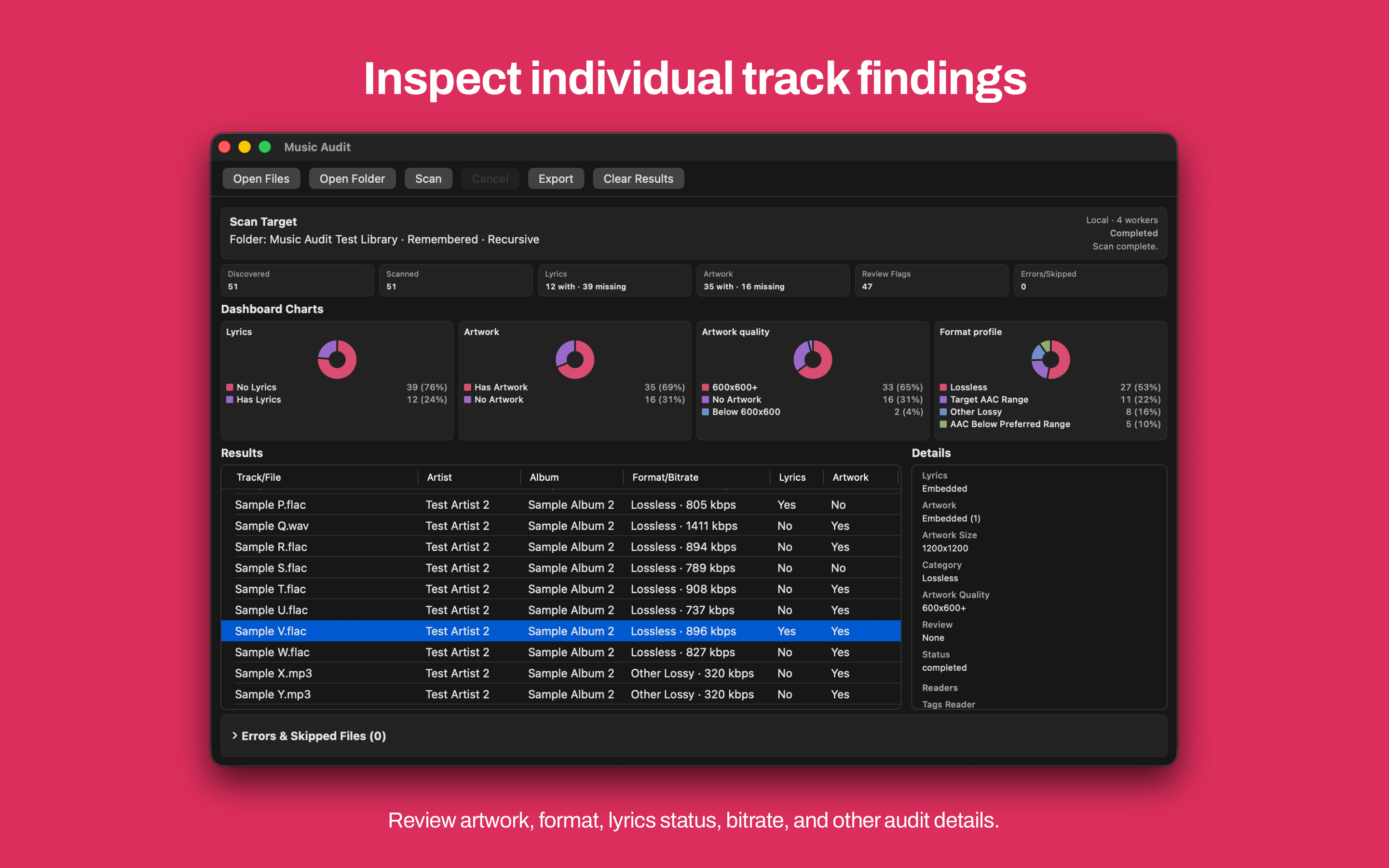Click the Has Lyrics legend swatch
The image size is (1389, 868).
(x=230, y=400)
